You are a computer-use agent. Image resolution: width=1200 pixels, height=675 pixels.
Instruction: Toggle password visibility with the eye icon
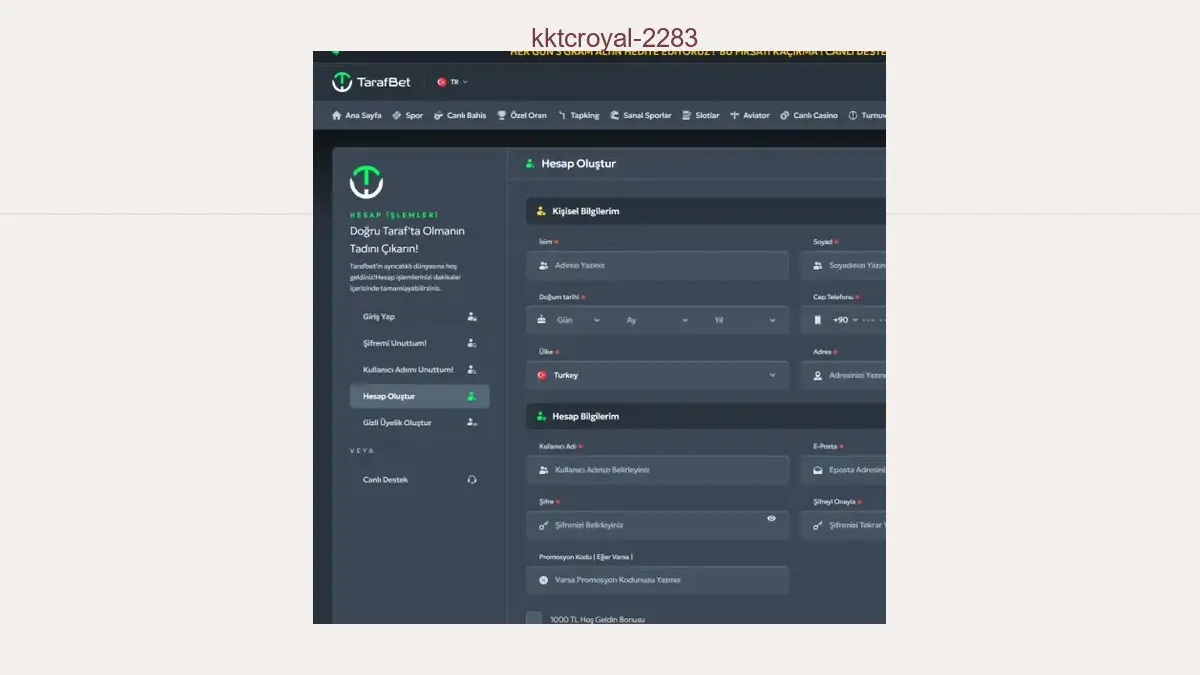(771, 518)
